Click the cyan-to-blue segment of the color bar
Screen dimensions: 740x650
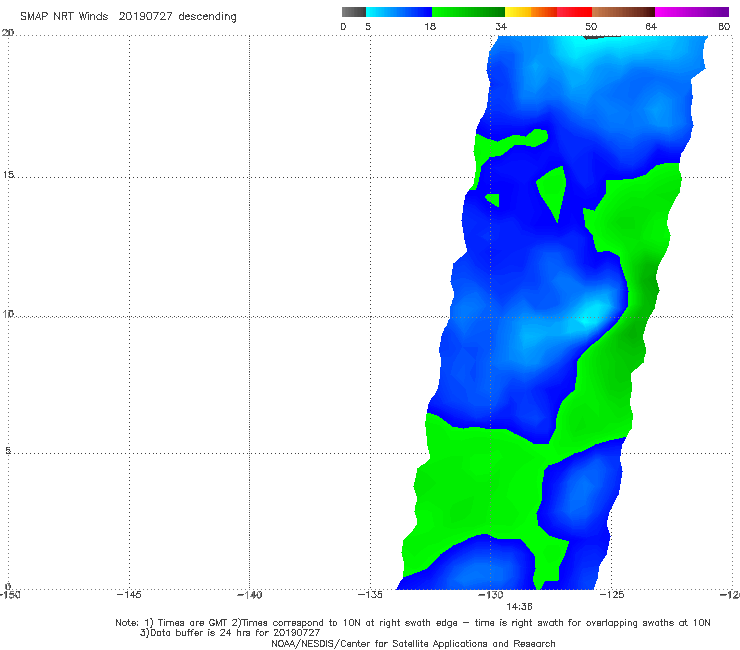point(399,12)
